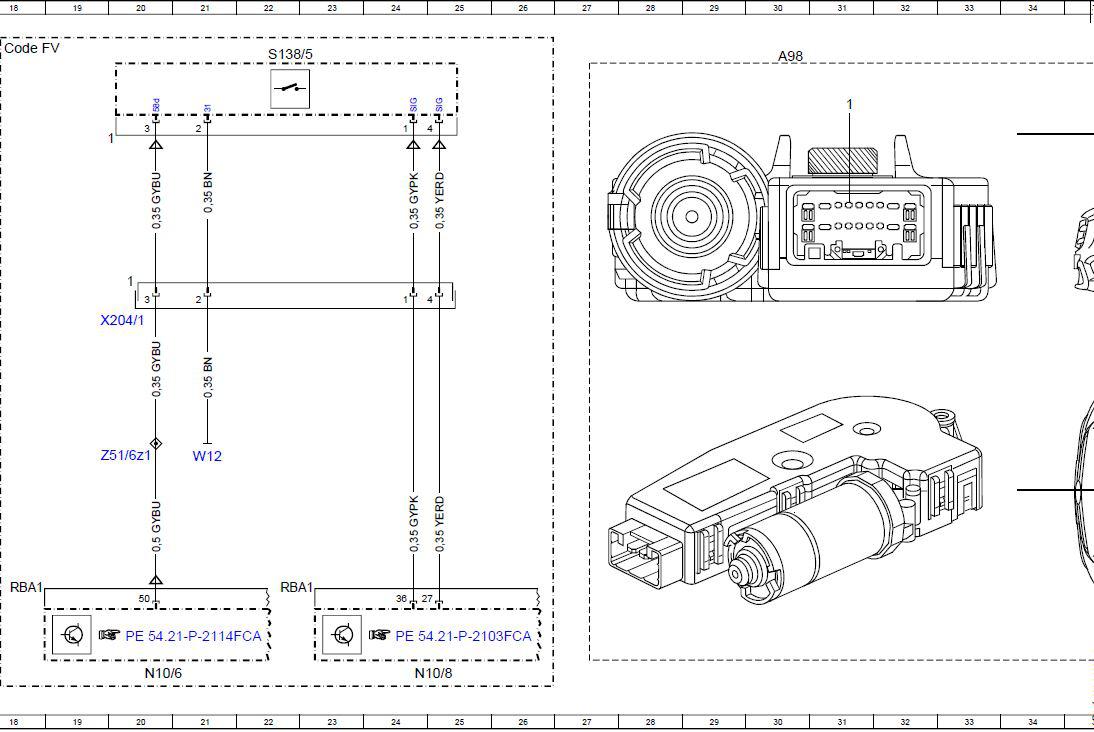Click the splice diamond next to Z51/6z1
The width and height of the screenshot is (1094, 732).
(x=156, y=444)
